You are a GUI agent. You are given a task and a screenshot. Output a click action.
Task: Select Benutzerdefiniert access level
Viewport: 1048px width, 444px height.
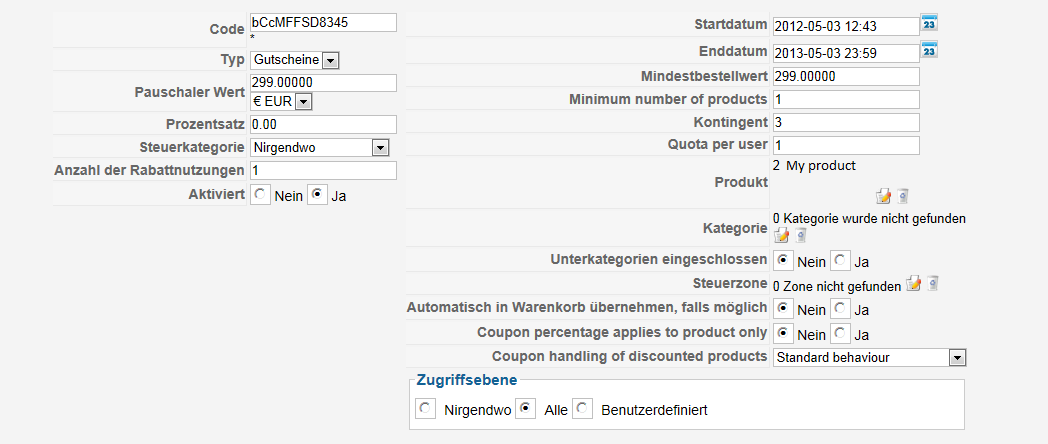(x=584, y=409)
